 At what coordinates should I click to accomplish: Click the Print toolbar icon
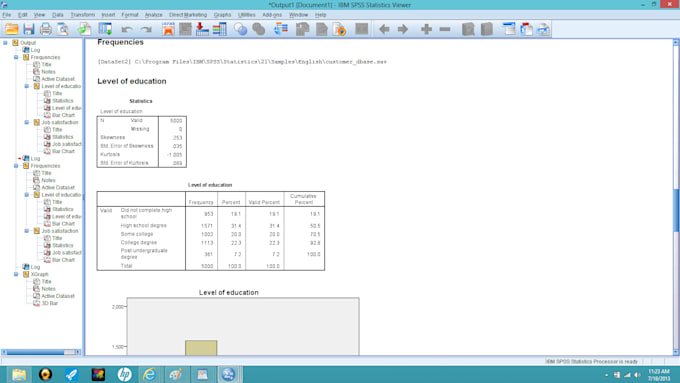tap(46, 29)
